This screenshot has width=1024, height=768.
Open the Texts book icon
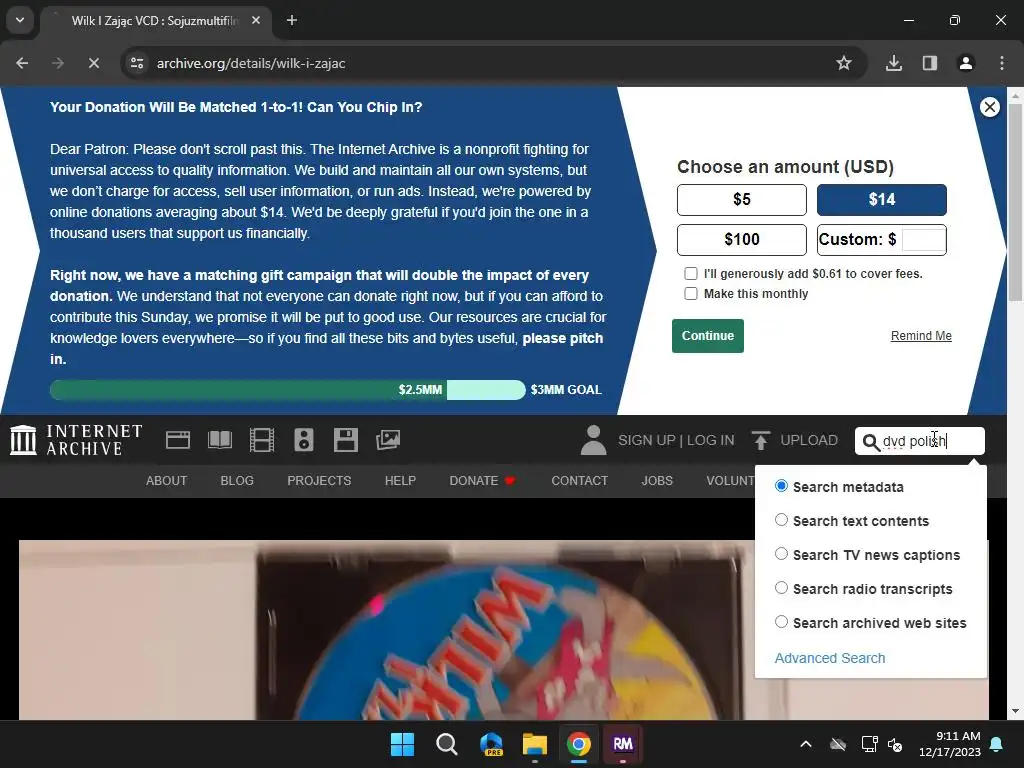tap(219, 440)
